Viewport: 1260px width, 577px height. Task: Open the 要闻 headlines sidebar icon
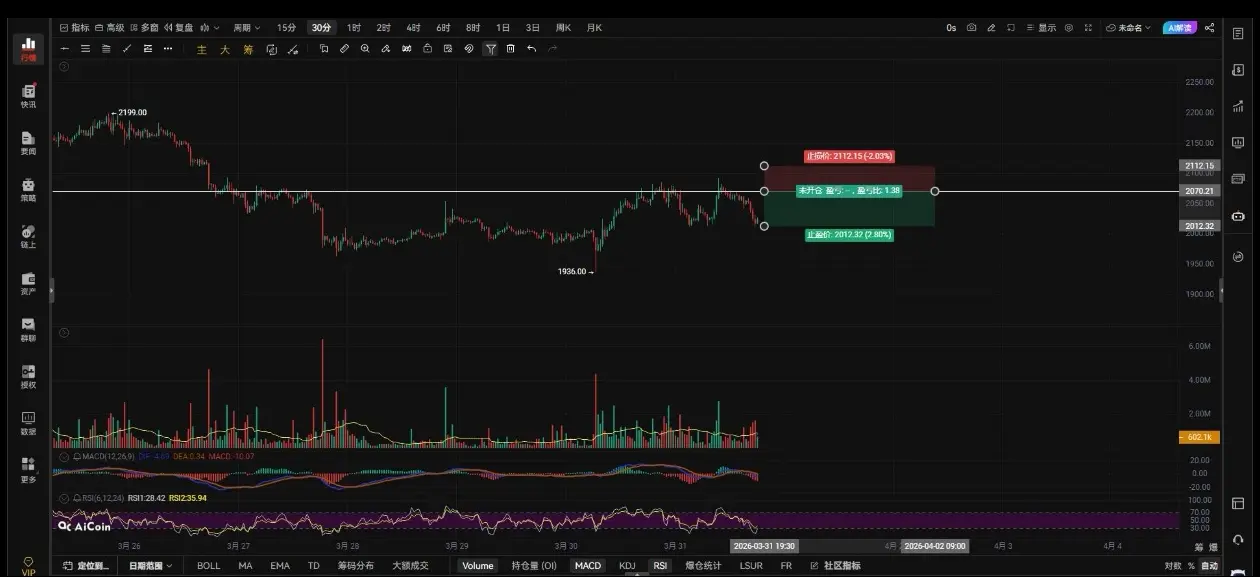tap(28, 143)
